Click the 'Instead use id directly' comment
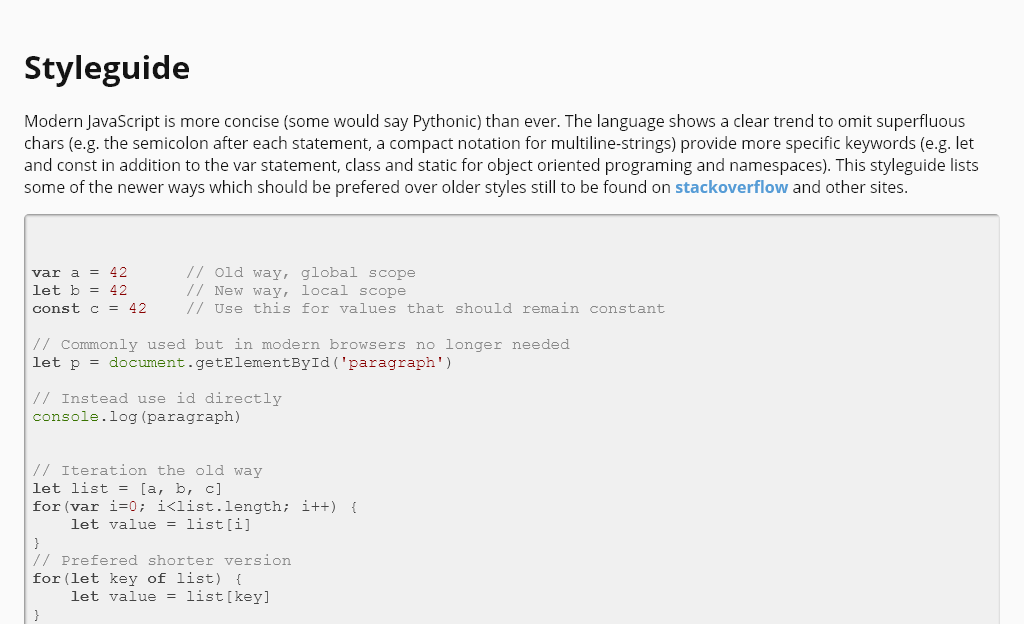This screenshot has width=1024, height=624. [157, 399]
